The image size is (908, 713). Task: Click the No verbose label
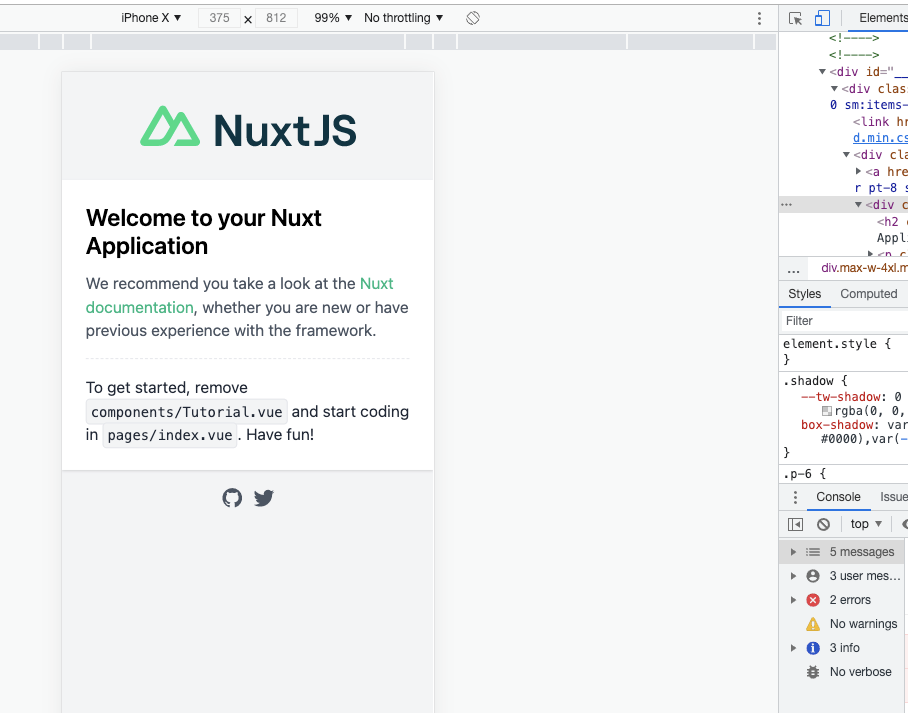click(x=861, y=672)
